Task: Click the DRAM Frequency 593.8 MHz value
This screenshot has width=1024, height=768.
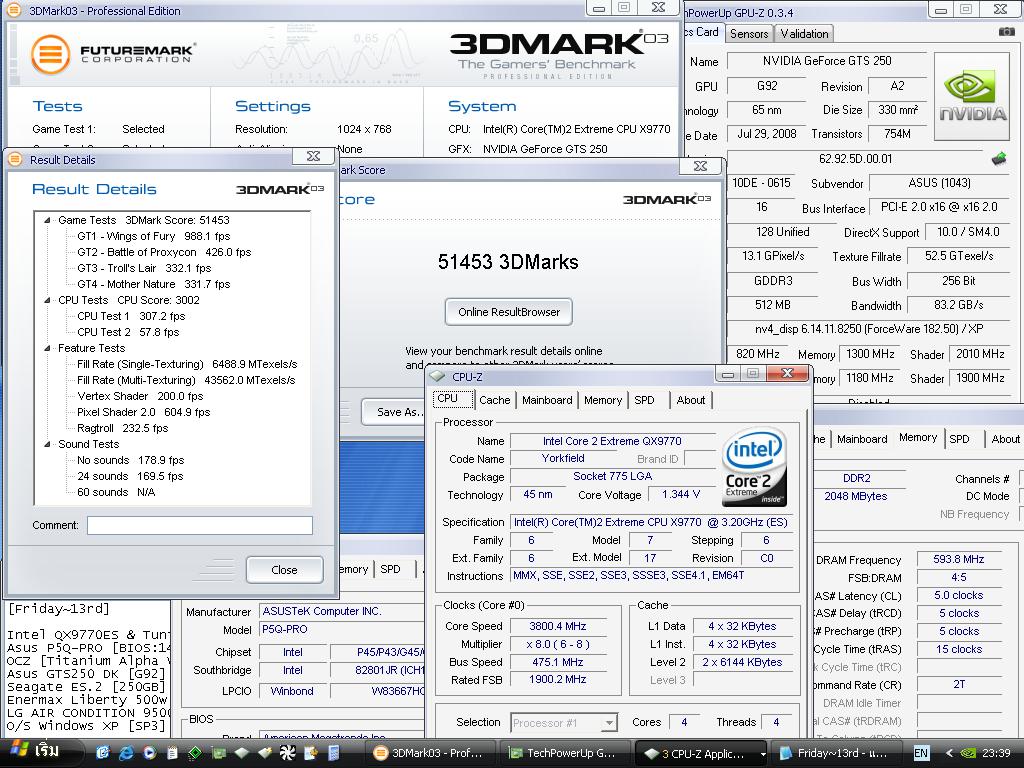Action: pos(958,559)
